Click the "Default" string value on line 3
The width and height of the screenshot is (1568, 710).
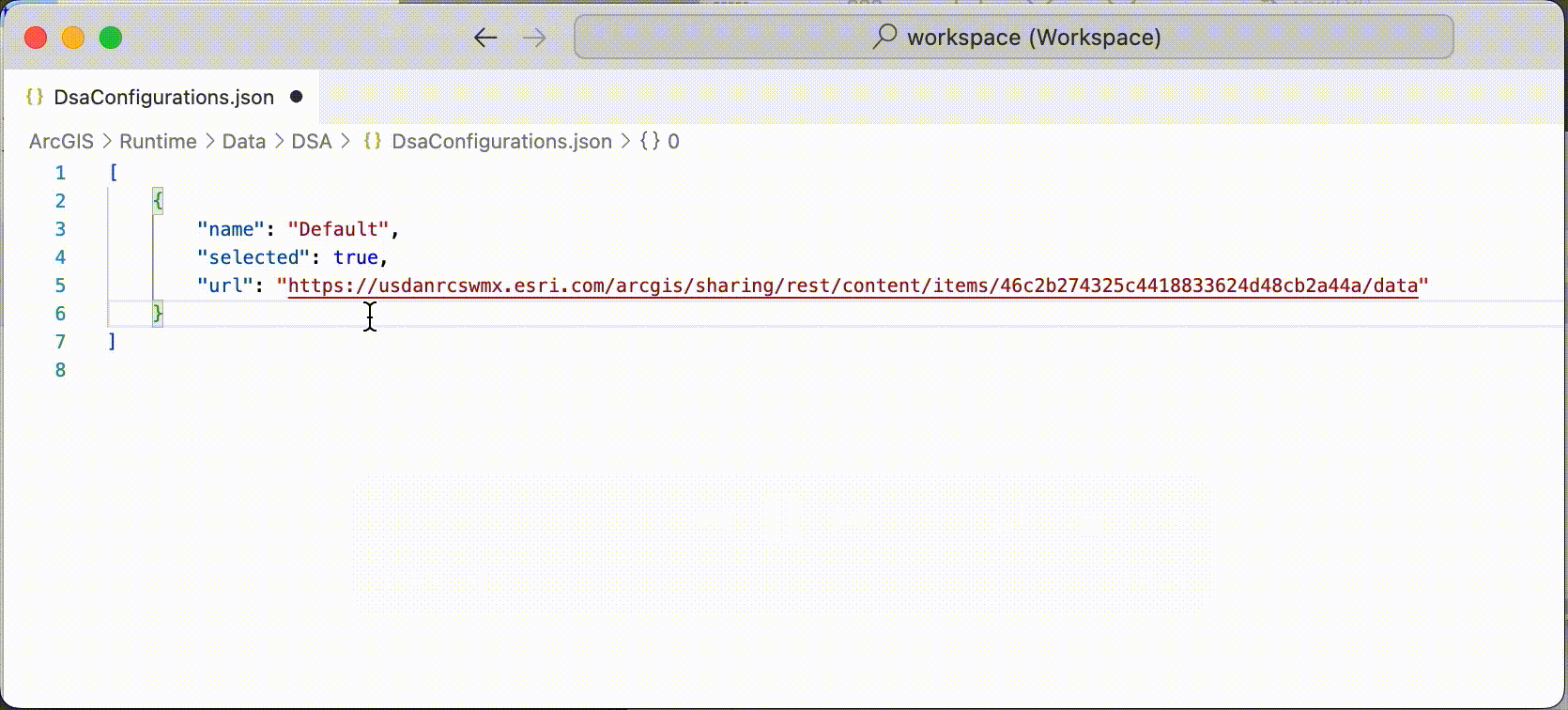click(338, 229)
